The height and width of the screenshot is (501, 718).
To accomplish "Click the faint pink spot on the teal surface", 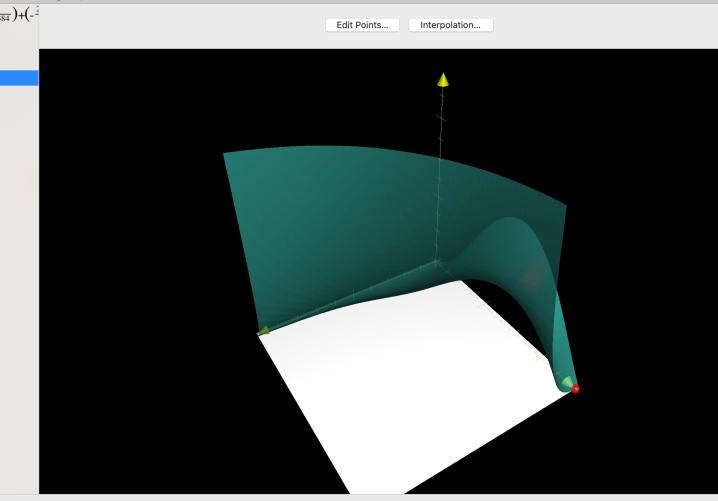I will point(531,278).
